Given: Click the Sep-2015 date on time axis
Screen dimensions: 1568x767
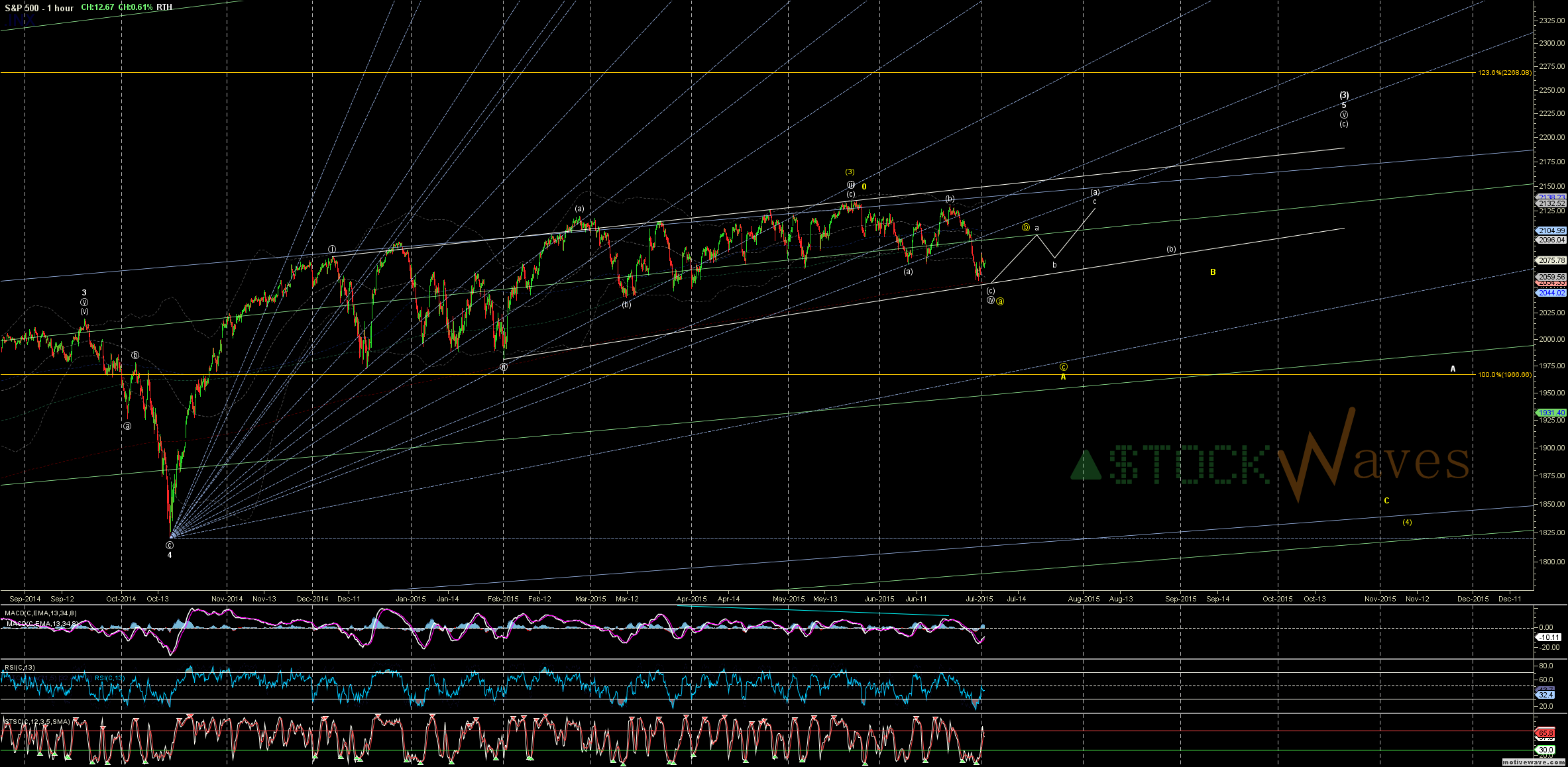Looking at the screenshot, I should (1181, 599).
